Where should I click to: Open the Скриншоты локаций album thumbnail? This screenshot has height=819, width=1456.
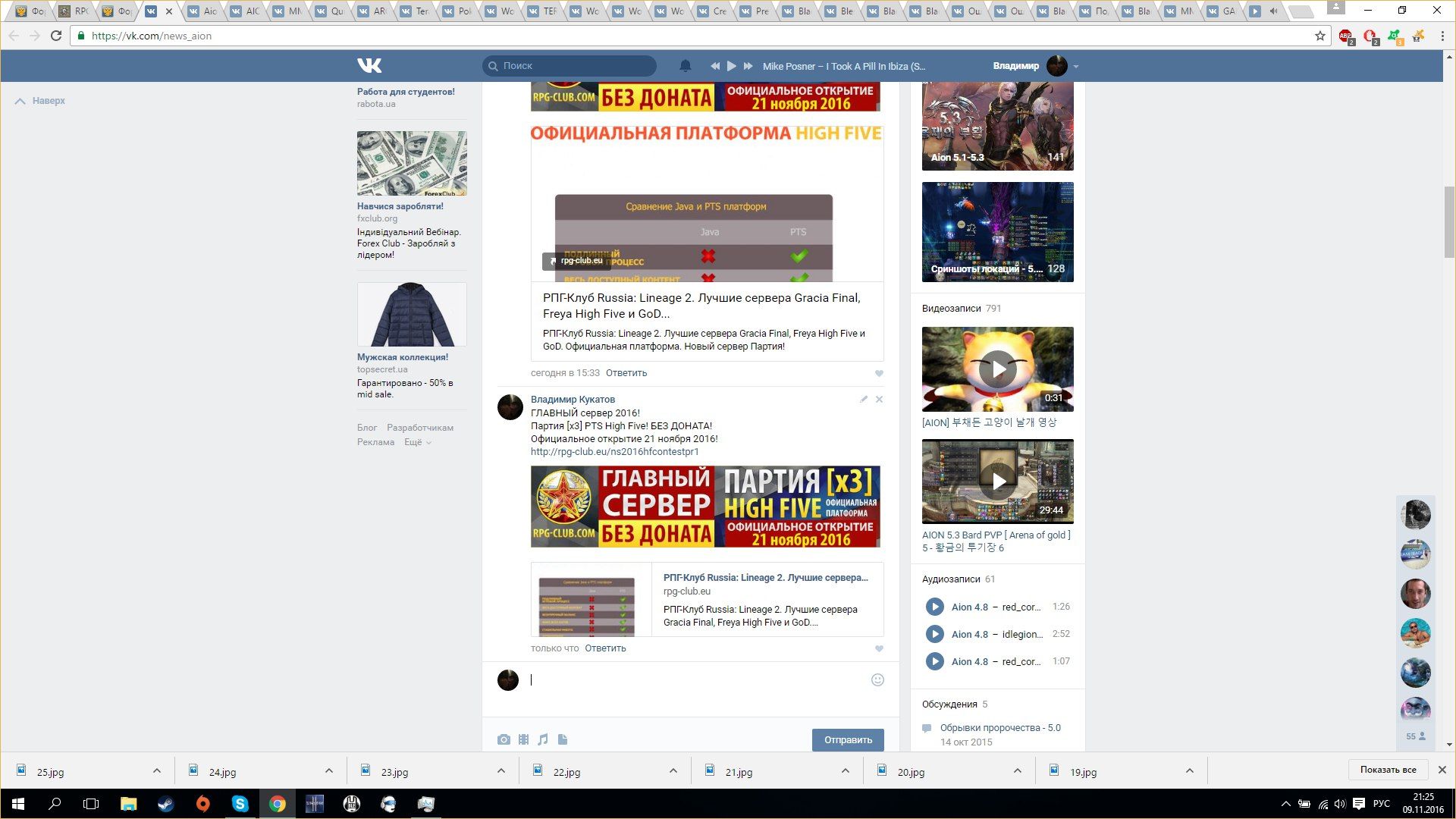(x=998, y=232)
